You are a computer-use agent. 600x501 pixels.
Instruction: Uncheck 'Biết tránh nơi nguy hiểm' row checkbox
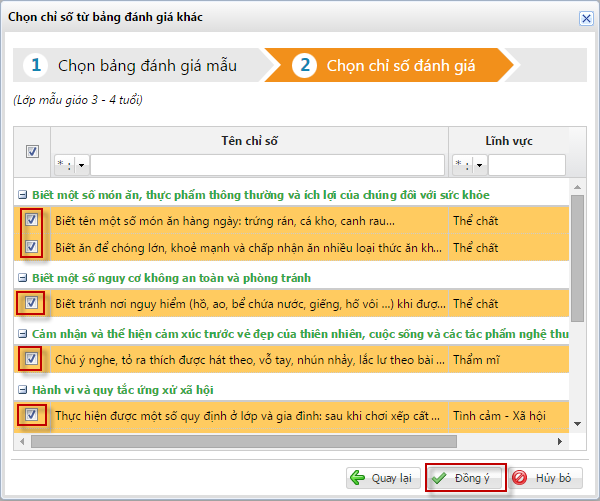click(x=31, y=303)
